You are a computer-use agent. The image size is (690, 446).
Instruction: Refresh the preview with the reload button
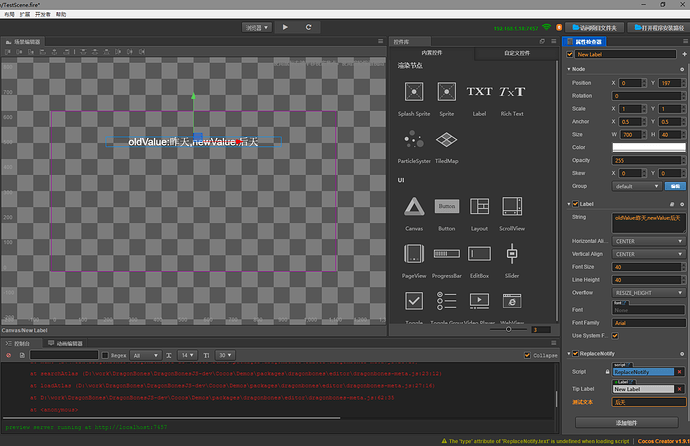[x=308, y=27]
